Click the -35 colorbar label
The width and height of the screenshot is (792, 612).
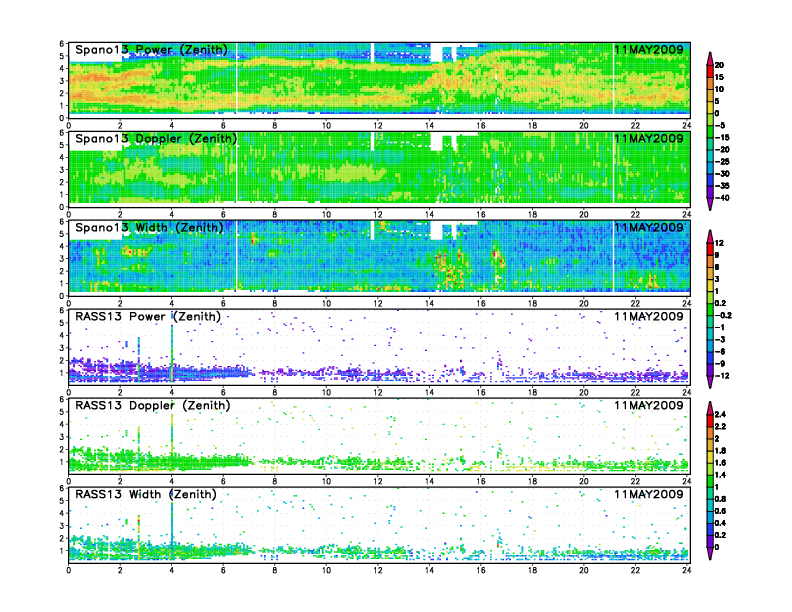click(x=722, y=186)
